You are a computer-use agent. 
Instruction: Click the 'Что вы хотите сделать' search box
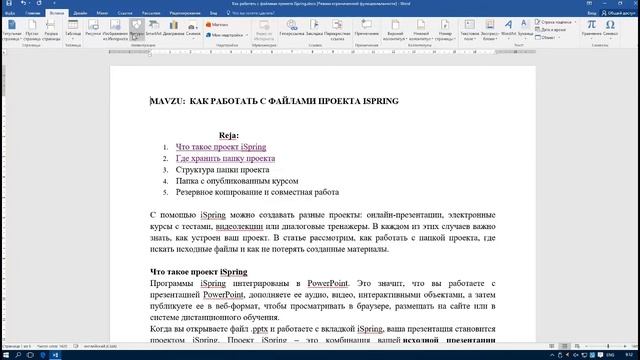click(250, 13)
